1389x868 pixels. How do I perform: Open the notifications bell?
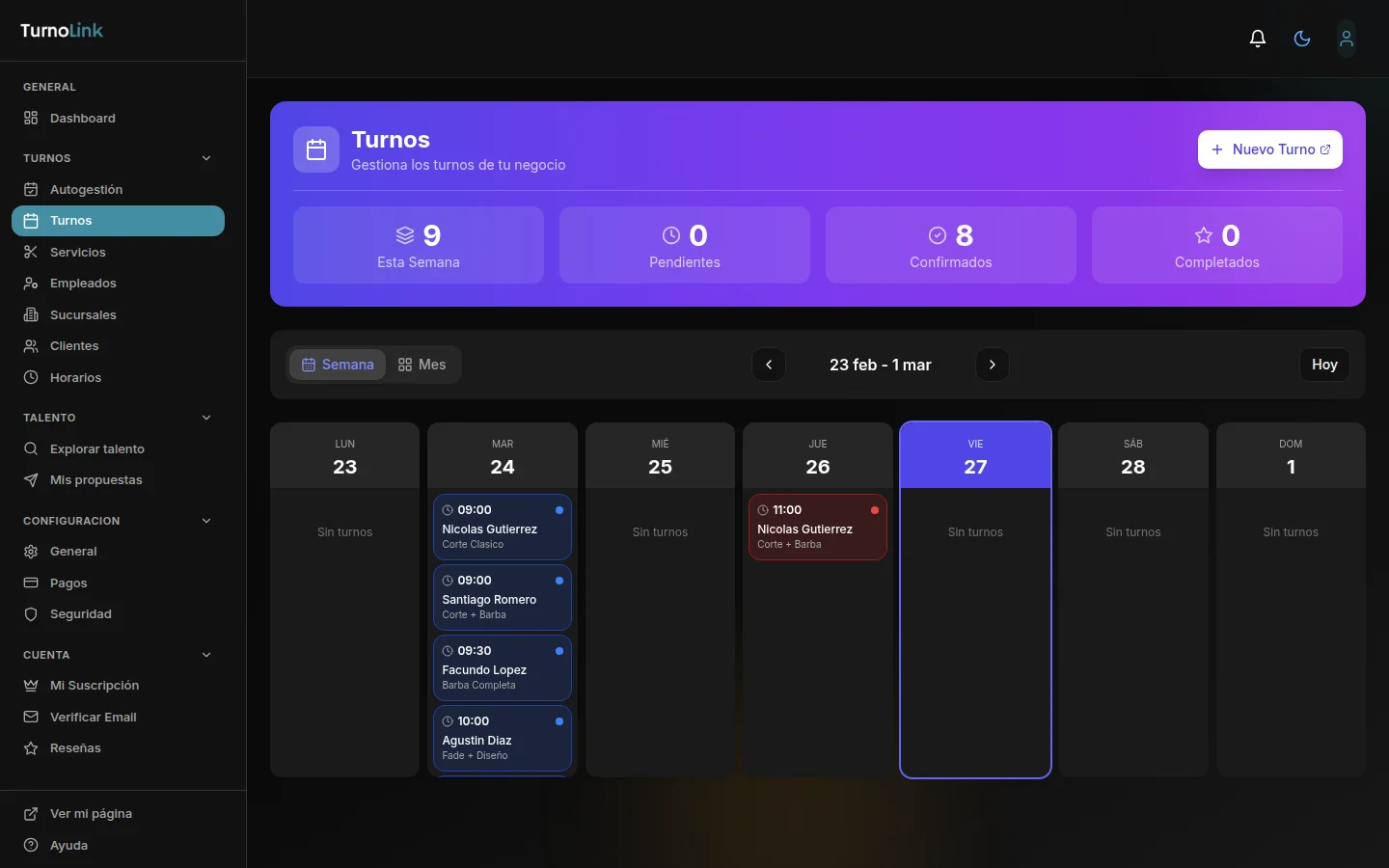click(x=1257, y=39)
